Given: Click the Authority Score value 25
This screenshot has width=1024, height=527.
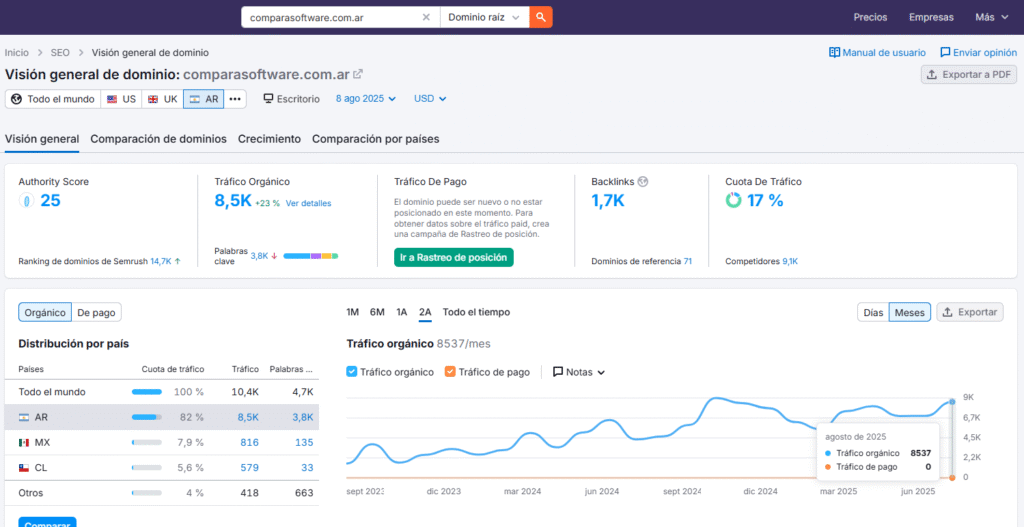Looking at the screenshot, I should pyautogui.click(x=50, y=201).
